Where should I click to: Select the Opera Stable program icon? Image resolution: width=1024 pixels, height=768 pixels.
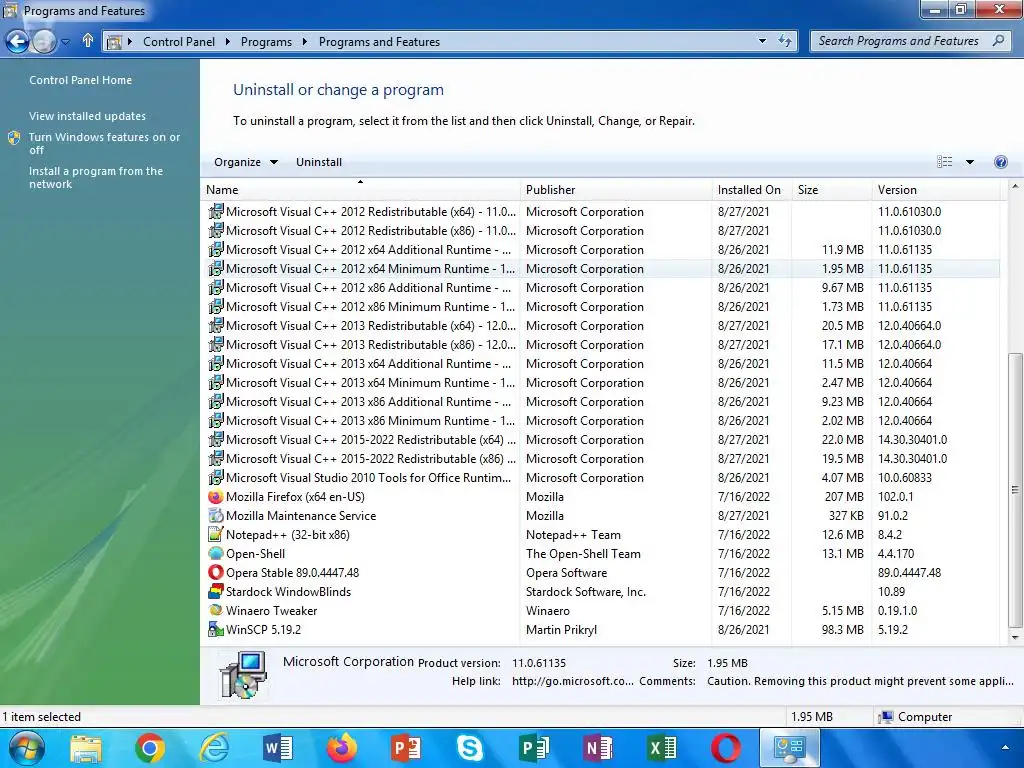pos(216,572)
